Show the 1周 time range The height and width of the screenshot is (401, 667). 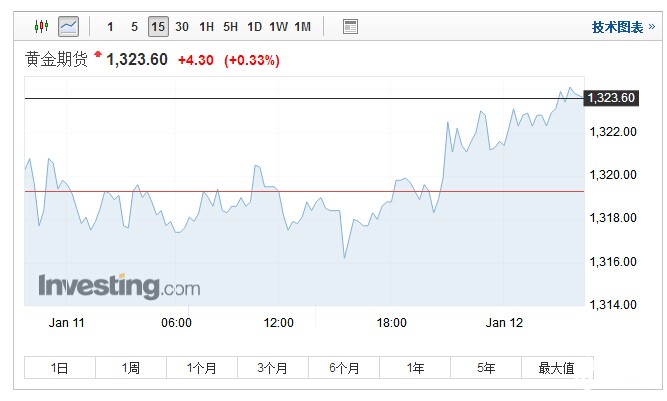click(131, 368)
